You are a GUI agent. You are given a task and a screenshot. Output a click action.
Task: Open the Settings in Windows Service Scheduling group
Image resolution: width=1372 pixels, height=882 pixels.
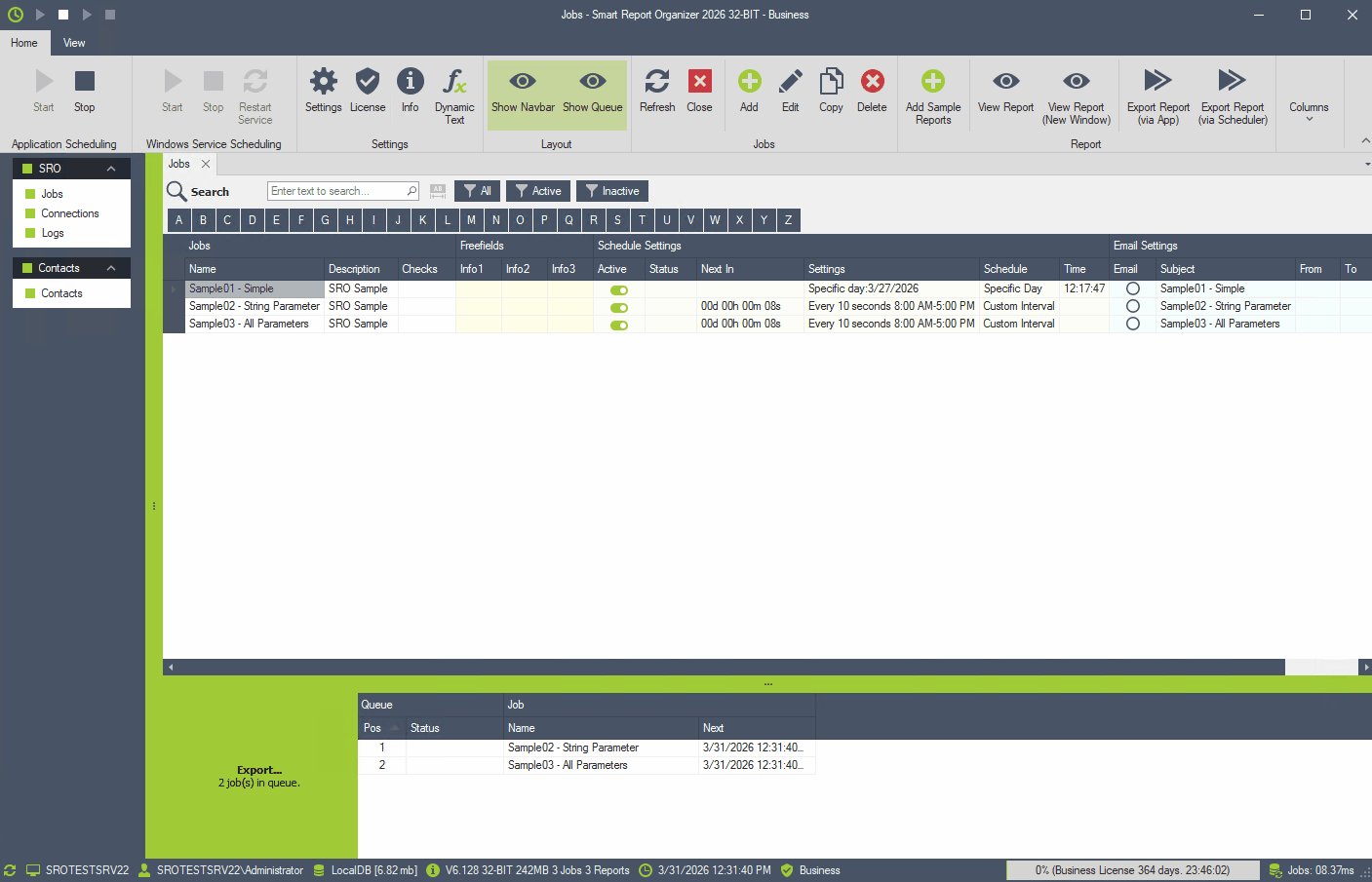click(323, 91)
